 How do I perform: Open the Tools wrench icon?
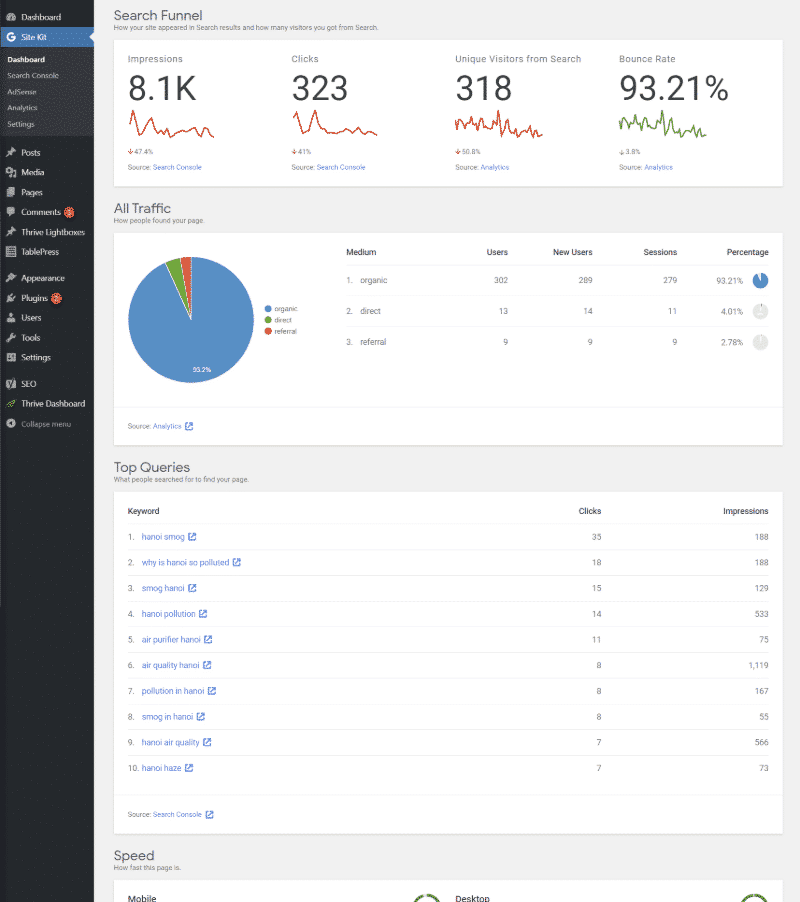(10, 338)
